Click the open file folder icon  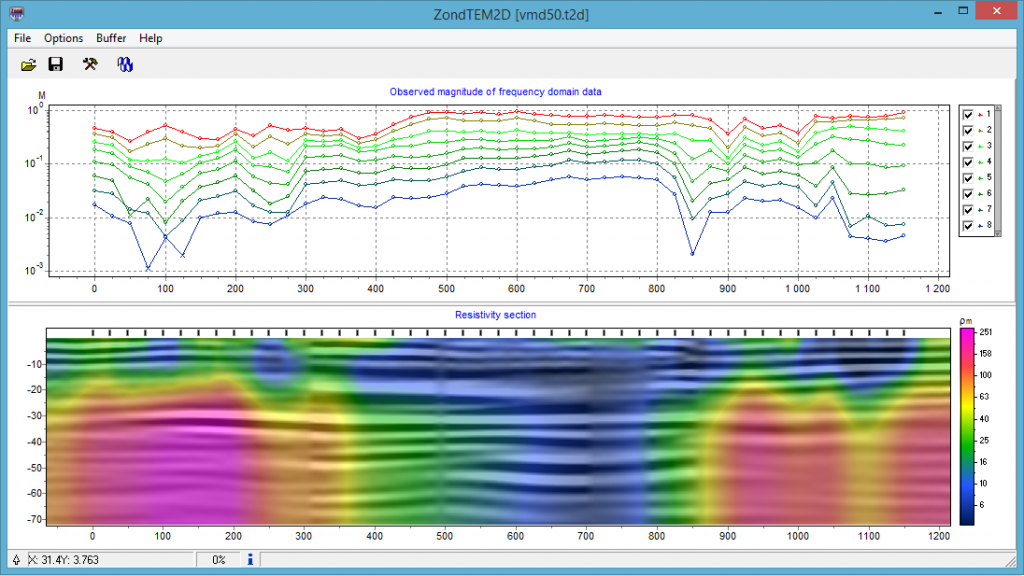29,65
